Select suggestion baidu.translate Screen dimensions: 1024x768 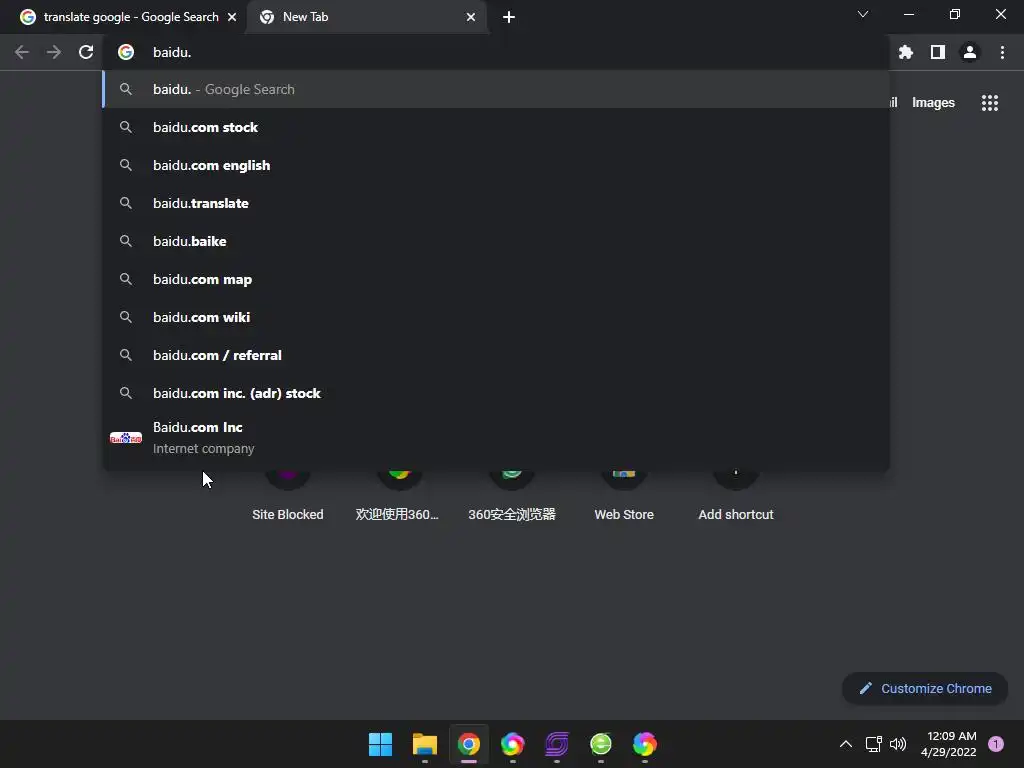[x=496, y=203]
